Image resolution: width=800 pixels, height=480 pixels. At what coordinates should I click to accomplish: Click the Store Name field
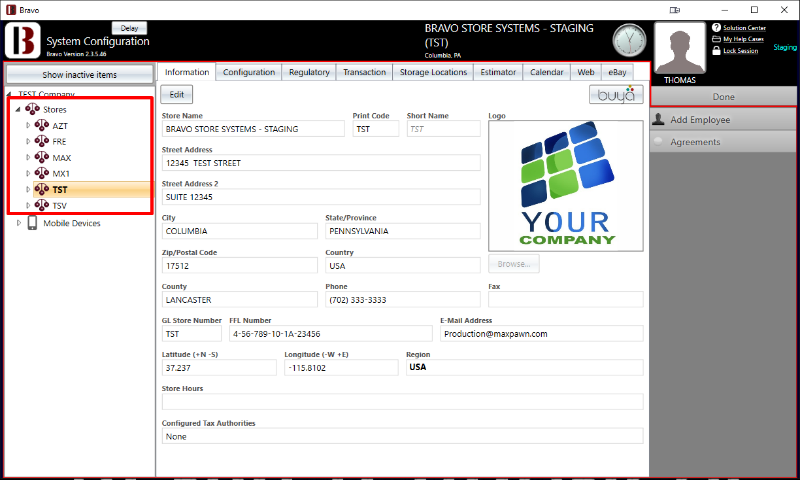tap(253, 129)
